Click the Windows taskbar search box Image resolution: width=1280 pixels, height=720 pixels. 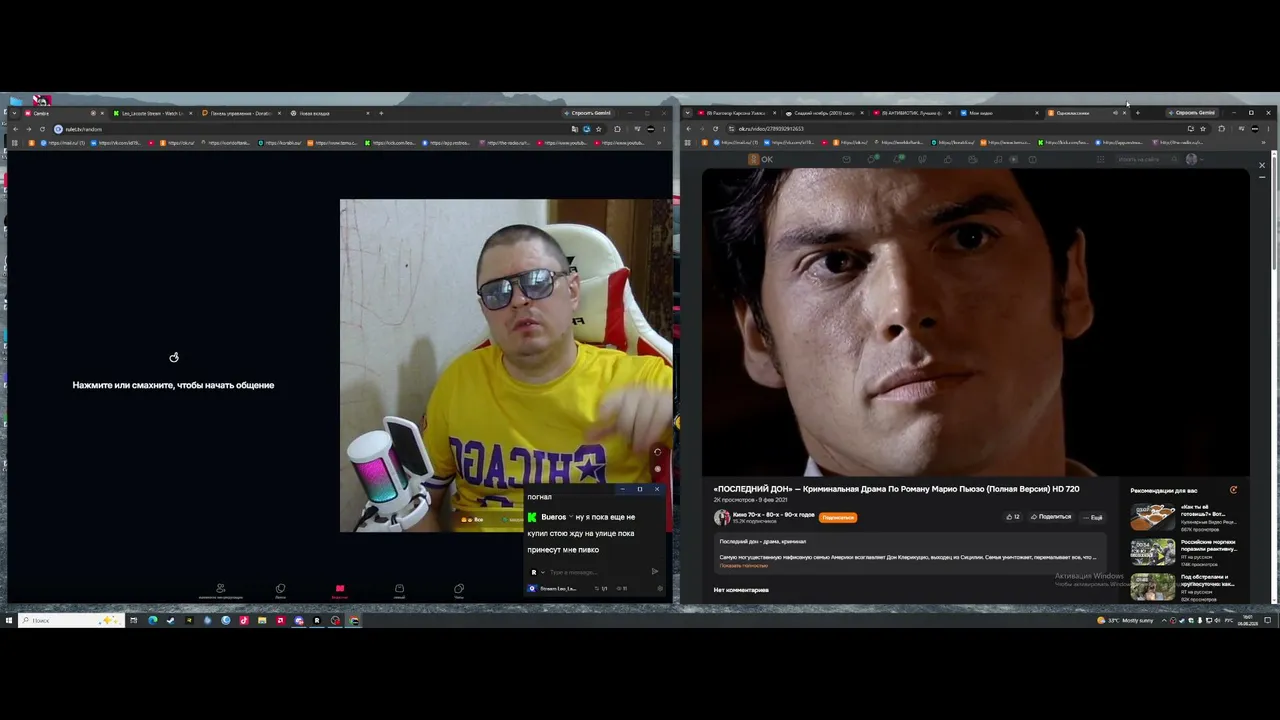pyautogui.click(x=72, y=620)
